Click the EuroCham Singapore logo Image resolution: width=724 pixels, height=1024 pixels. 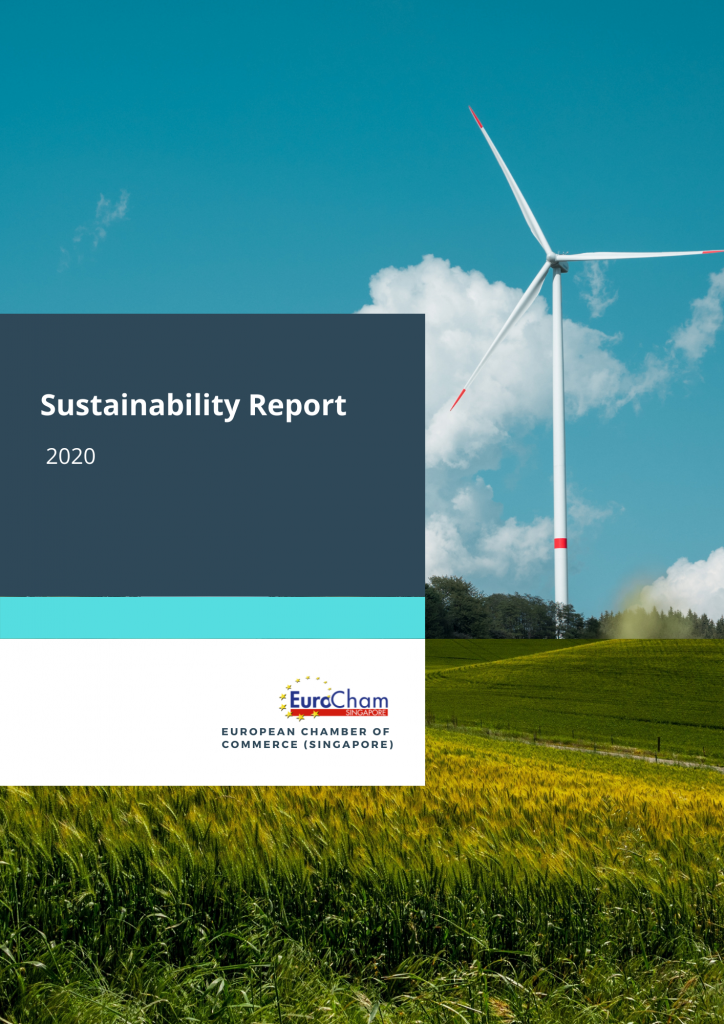[x=334, y=698]
